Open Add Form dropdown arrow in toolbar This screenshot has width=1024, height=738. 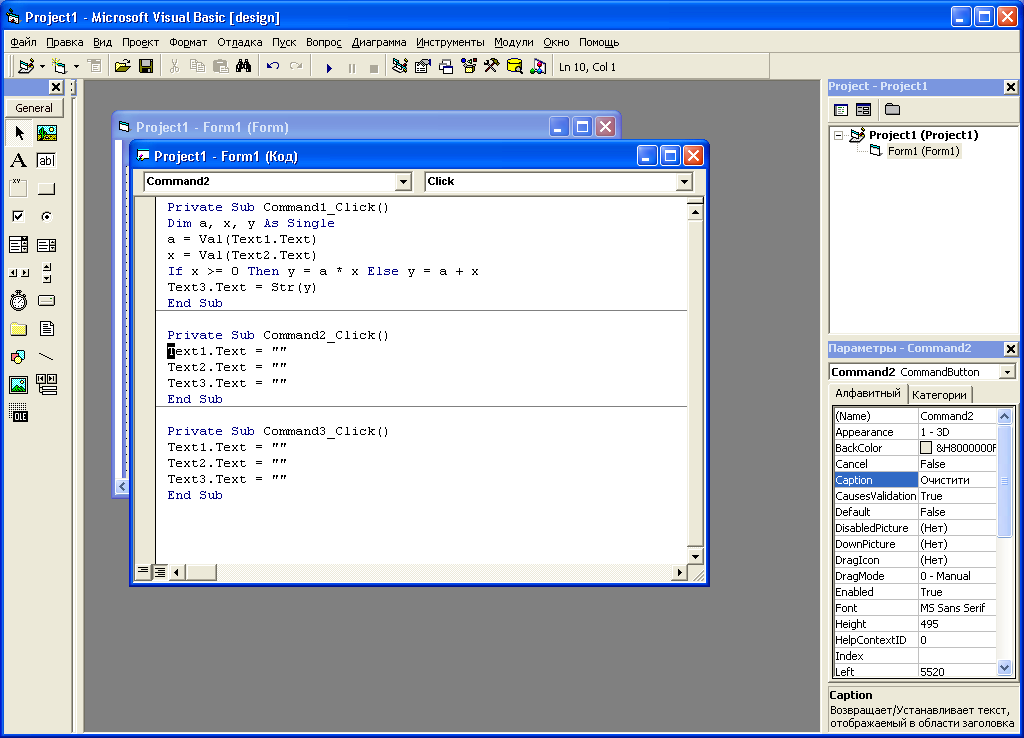point(76,67)
